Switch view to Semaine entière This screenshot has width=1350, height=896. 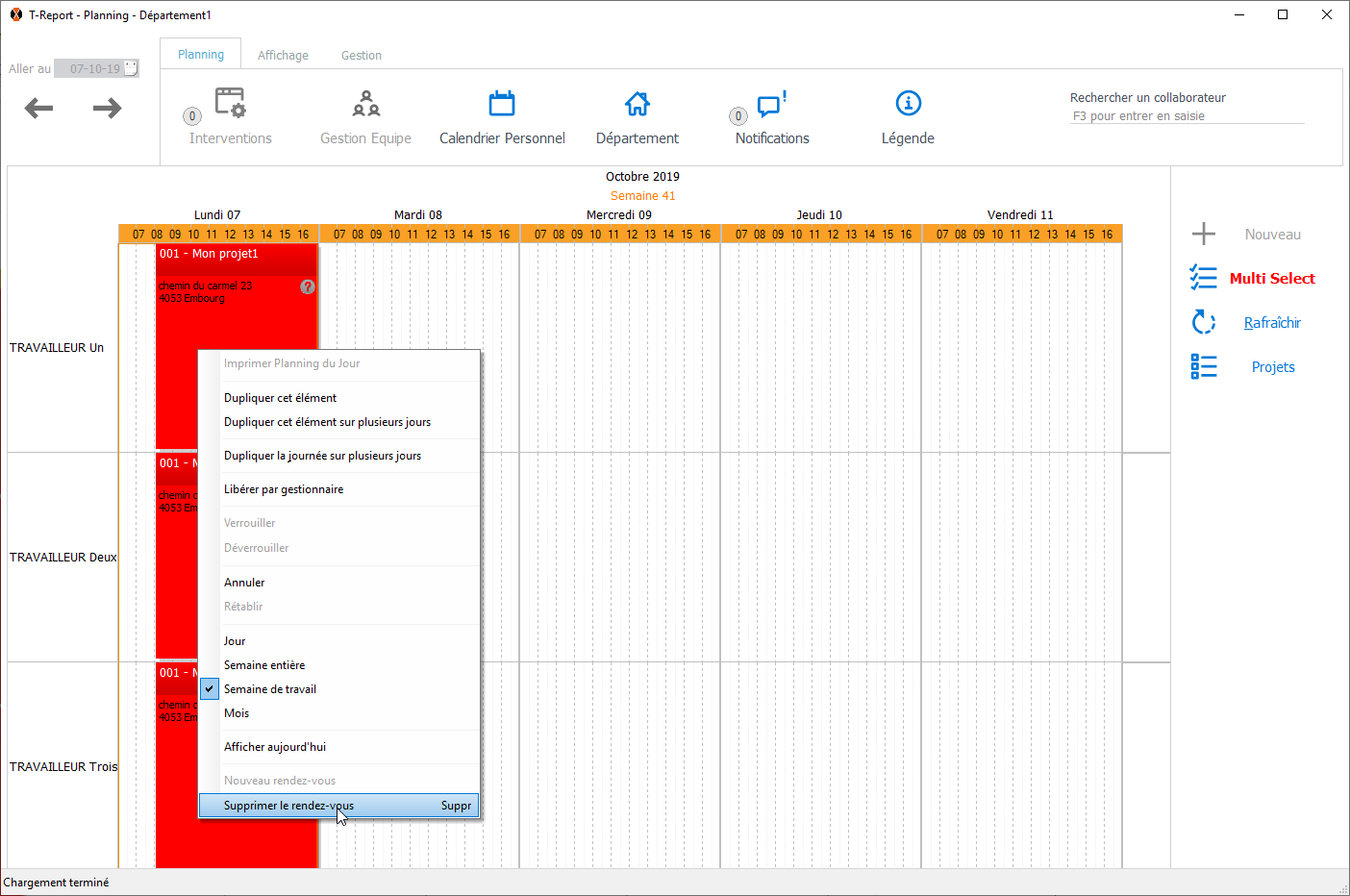264,665
